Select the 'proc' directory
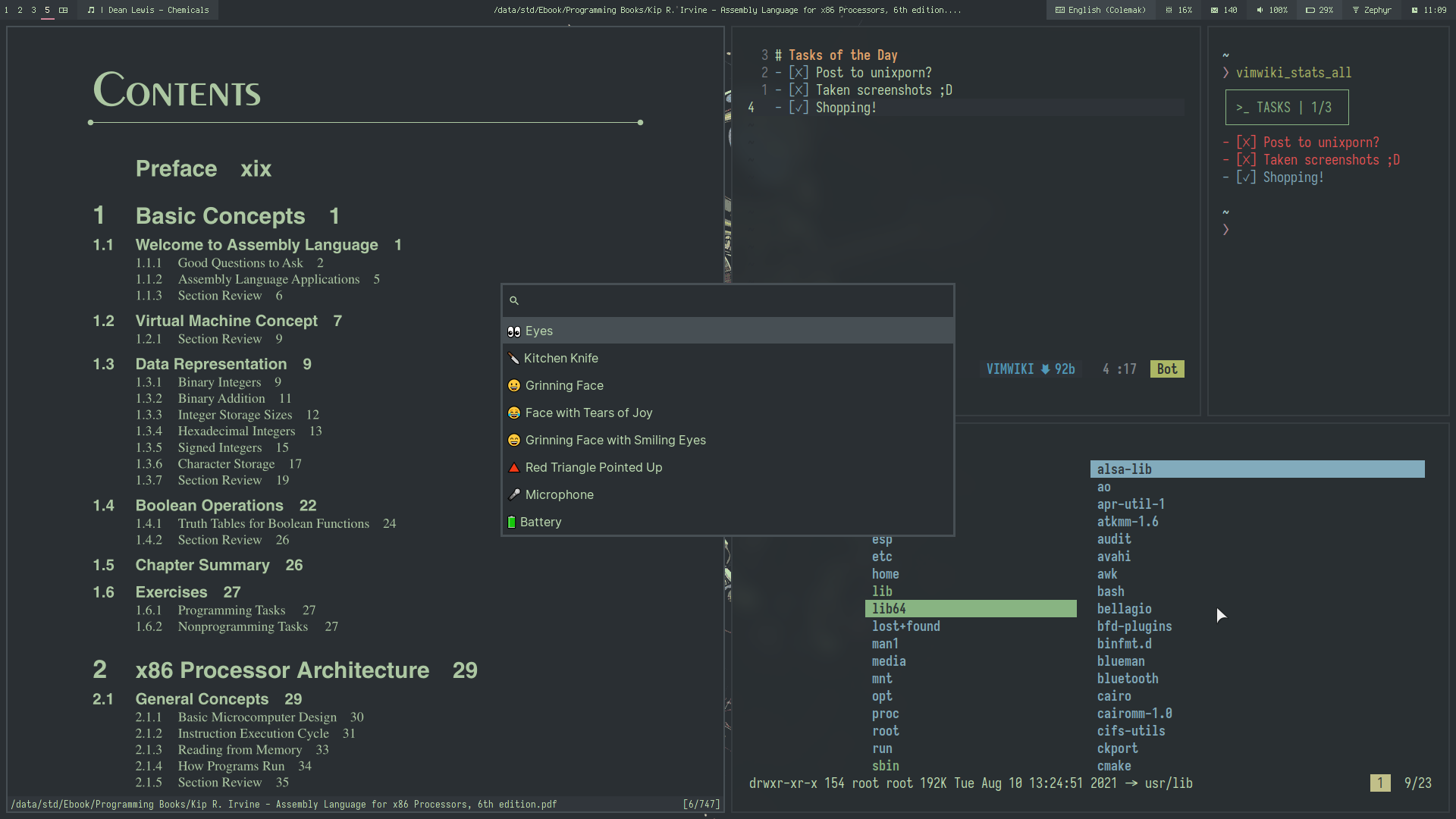1456x819 pixels. pos(886,714)
